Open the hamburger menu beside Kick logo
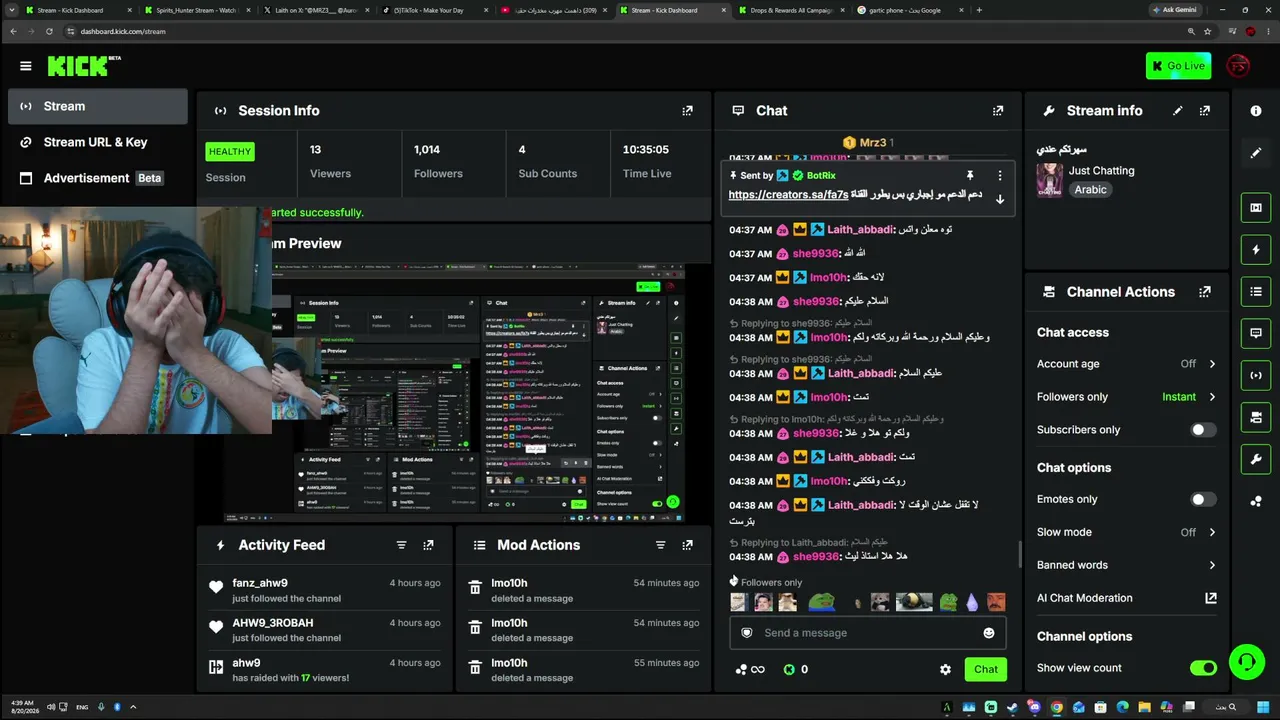 click(25, 66)
